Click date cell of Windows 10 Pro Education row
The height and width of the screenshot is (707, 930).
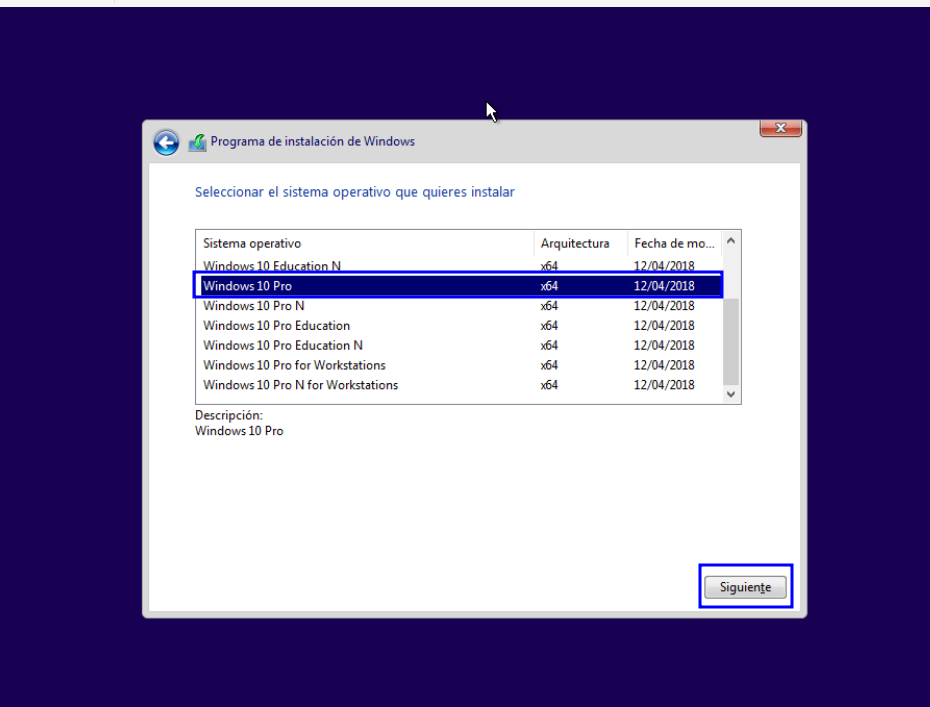(x=664, y=326)
